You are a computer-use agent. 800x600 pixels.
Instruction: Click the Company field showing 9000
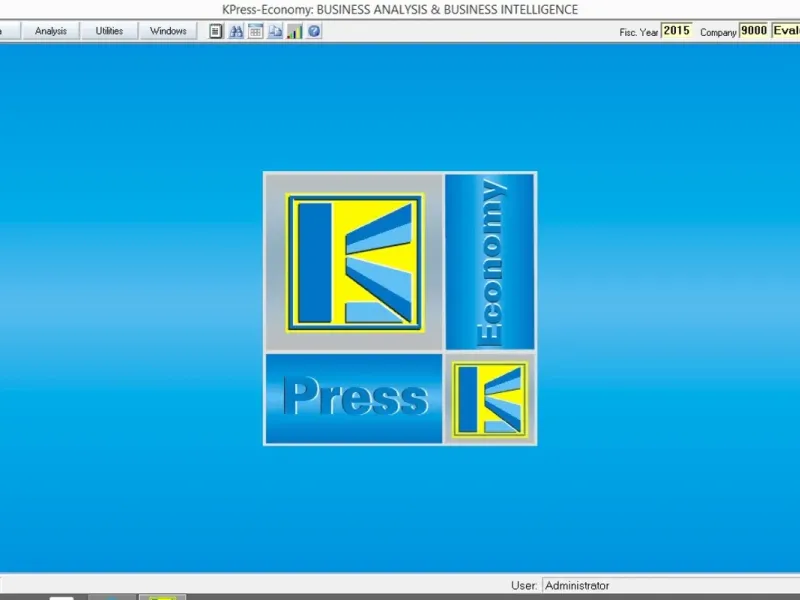click(x=754, y=31)
